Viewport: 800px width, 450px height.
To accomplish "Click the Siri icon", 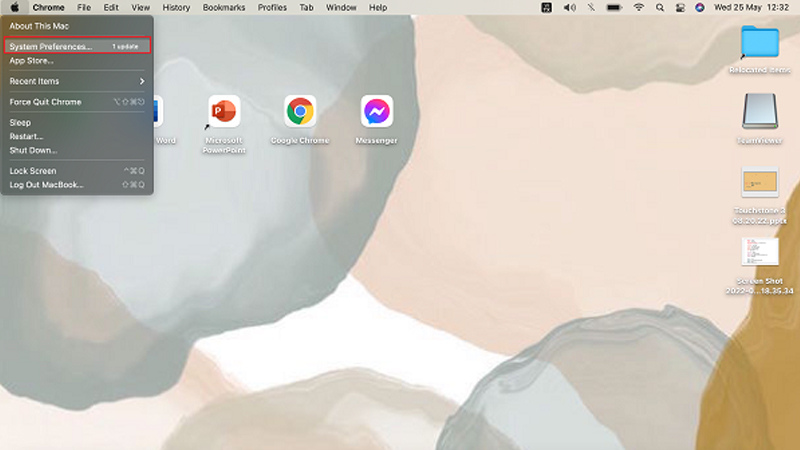I will coord(699,8).
